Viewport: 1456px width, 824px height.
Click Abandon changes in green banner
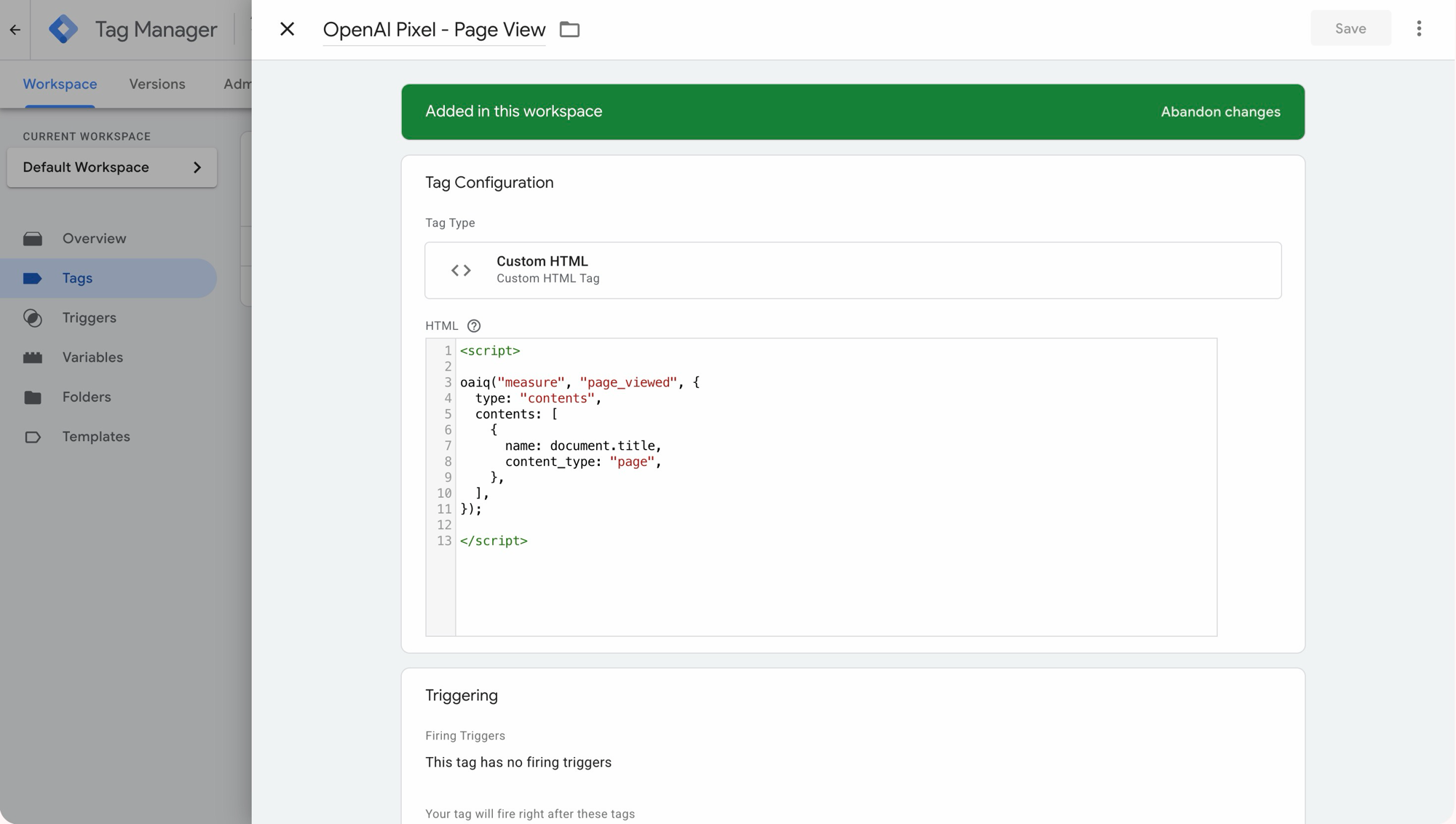click(x=1220, y=112)
